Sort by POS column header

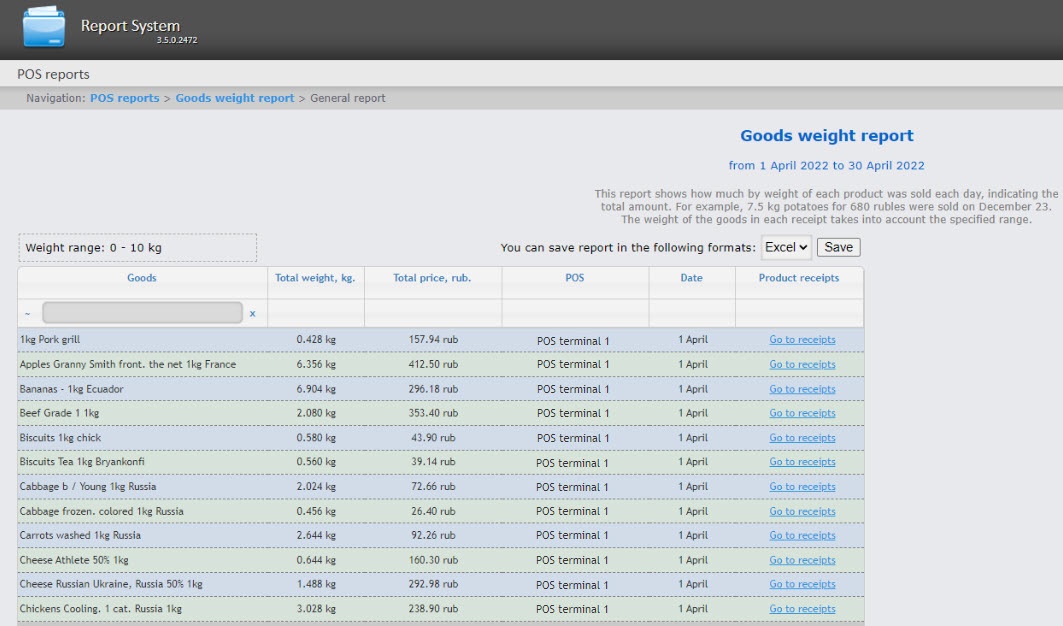[x=574, y=278]
